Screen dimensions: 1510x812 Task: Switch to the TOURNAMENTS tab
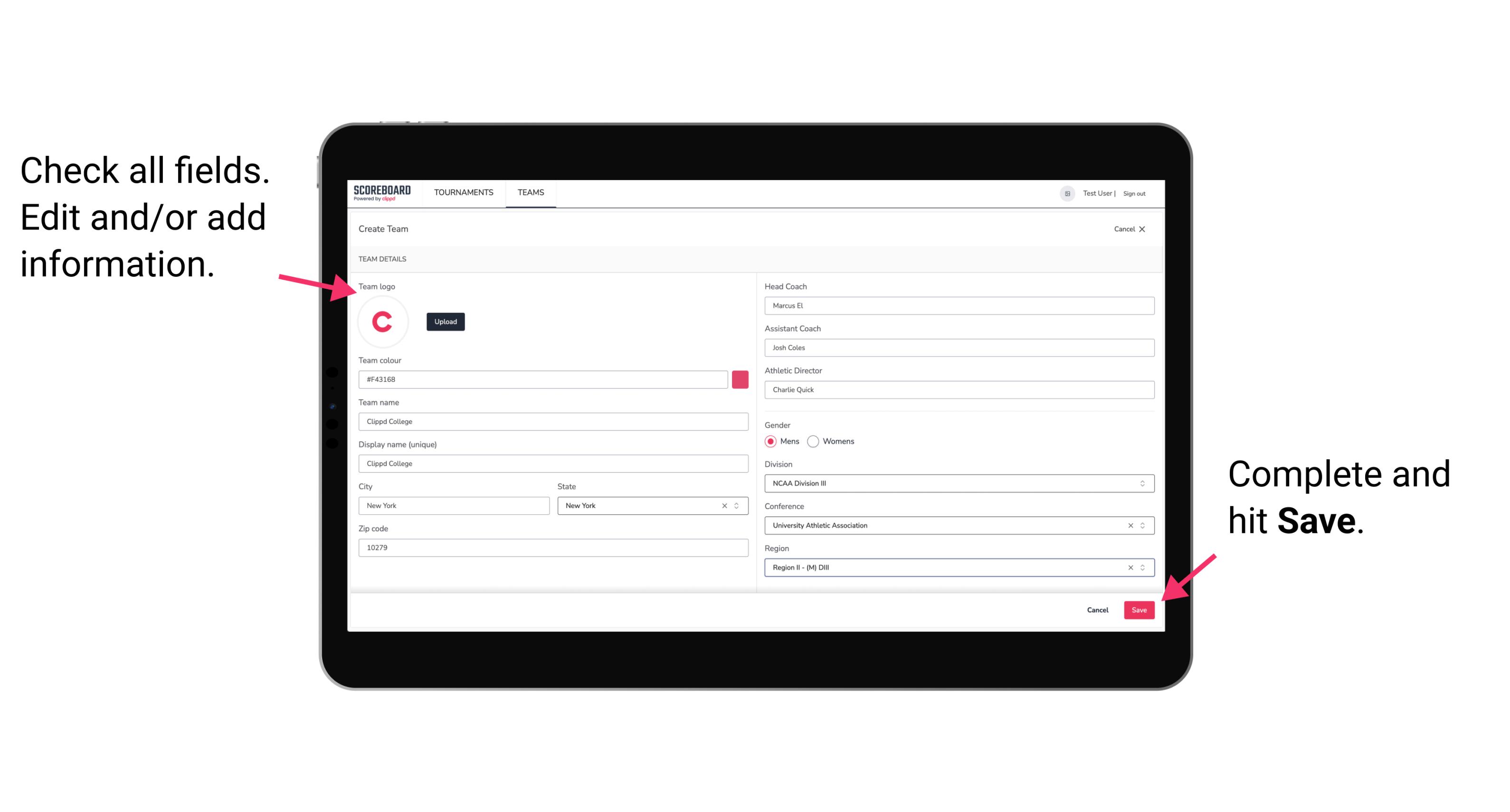coord(464,192)
